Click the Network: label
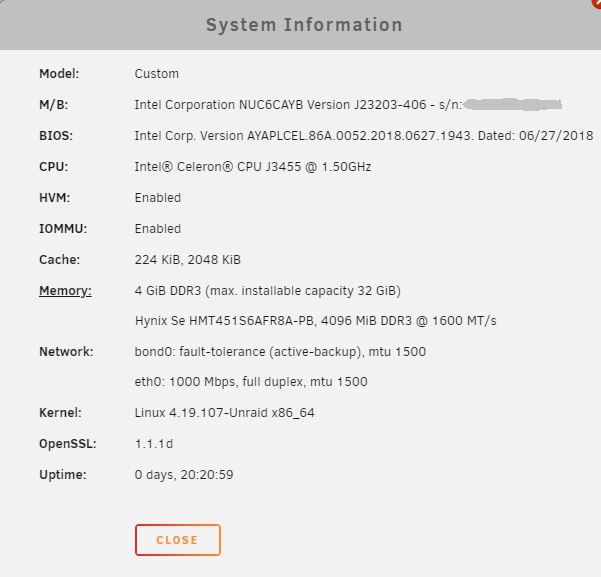 click(x=66, y=352)
